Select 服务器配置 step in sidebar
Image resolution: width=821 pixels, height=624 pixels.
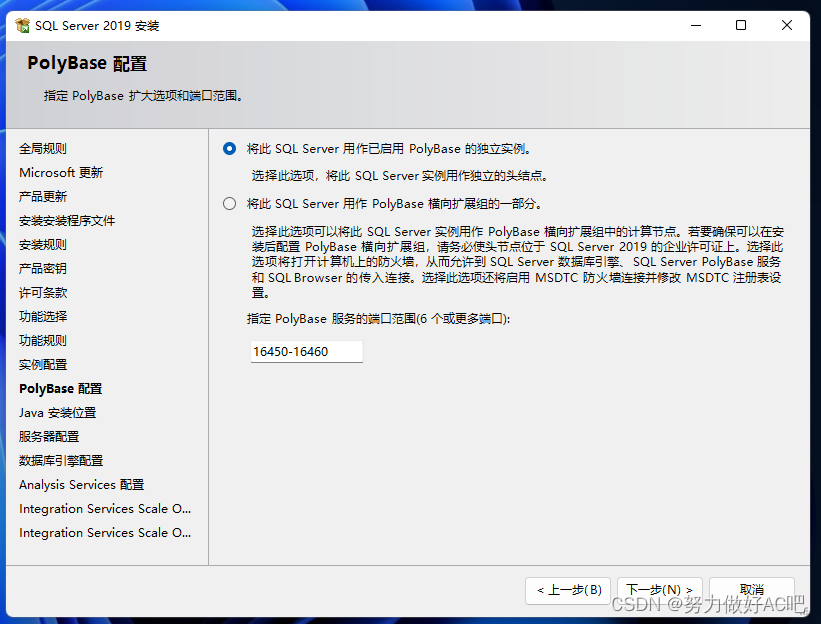(x=49, y=437)
